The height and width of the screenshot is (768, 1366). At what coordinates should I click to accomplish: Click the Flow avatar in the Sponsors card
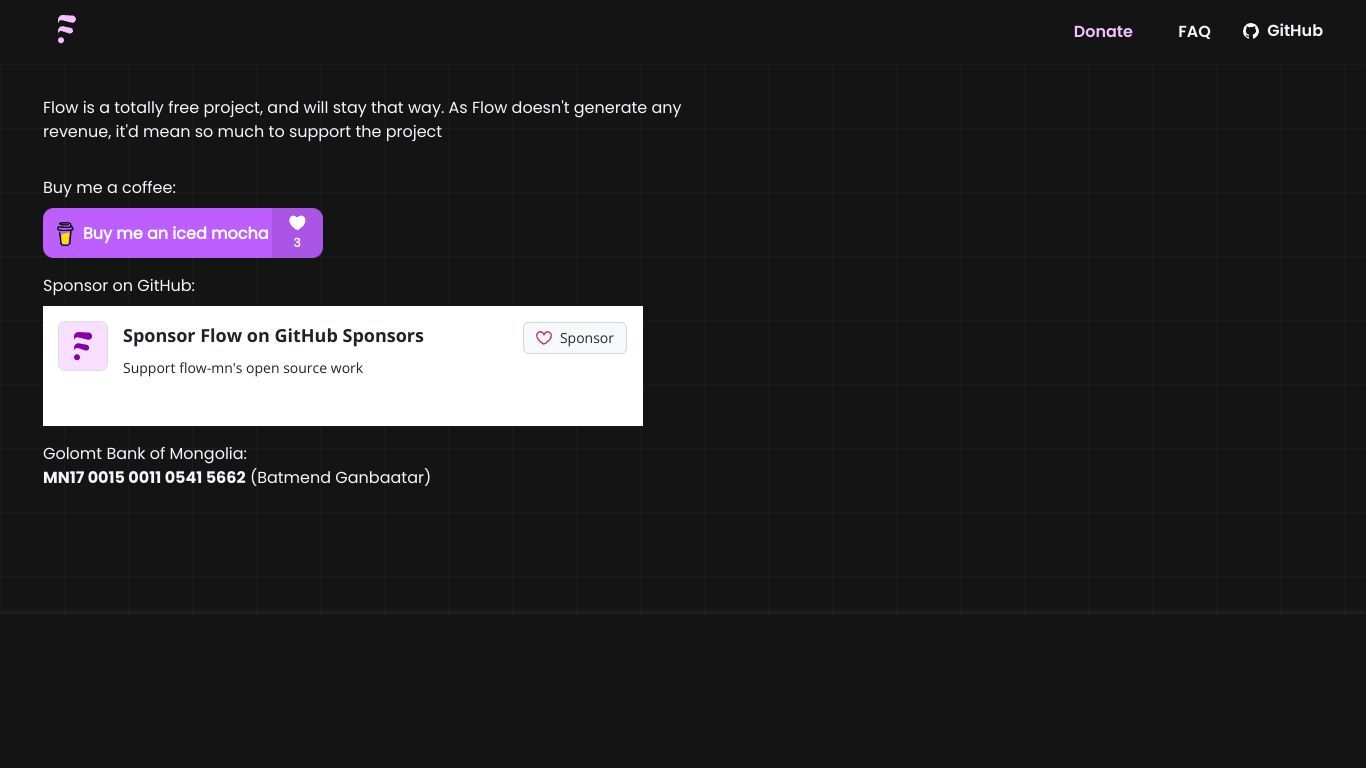click(83, 346)
